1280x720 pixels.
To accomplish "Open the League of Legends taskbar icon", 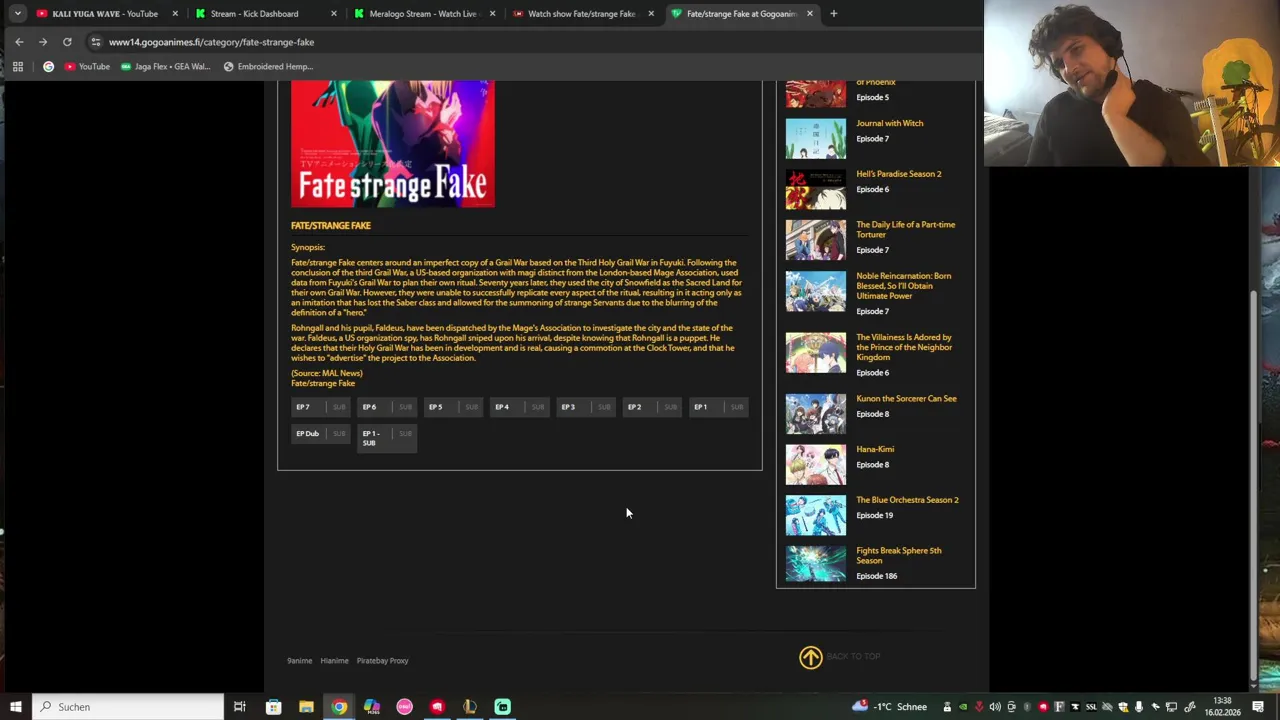I will click(x=469, y=707).
